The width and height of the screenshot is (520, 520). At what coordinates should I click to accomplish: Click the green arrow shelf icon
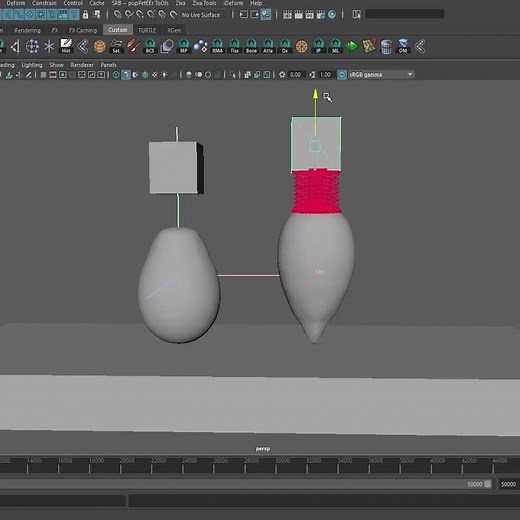point(352,46)
